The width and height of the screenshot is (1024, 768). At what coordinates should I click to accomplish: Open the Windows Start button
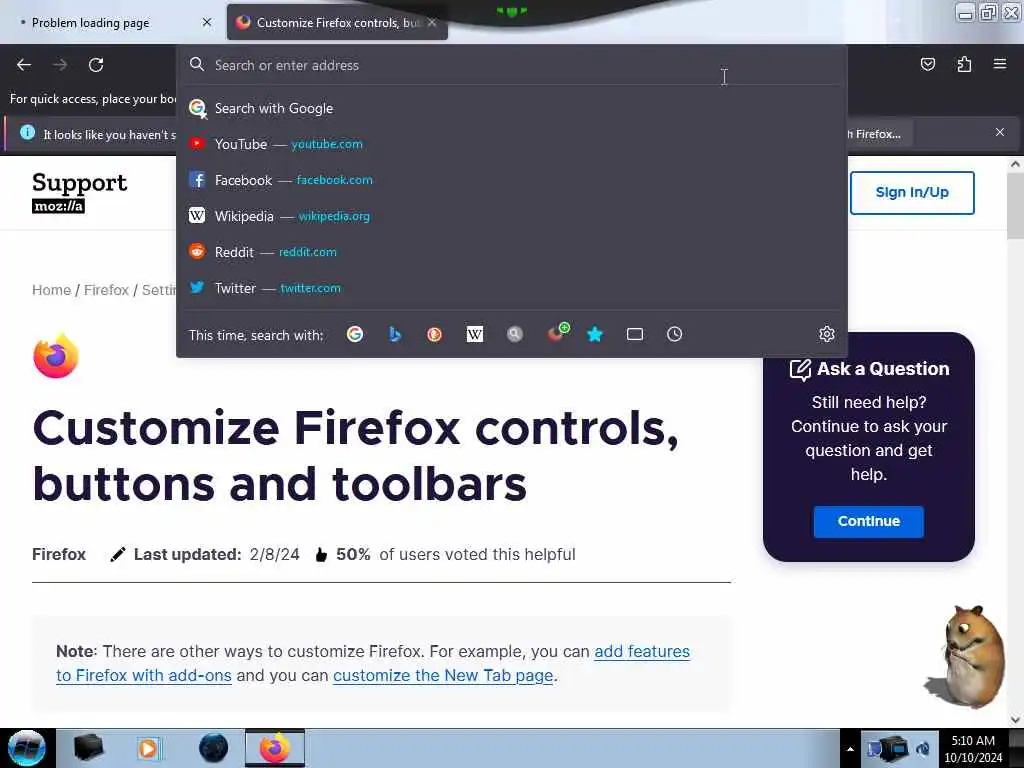[x=27, y=748]
